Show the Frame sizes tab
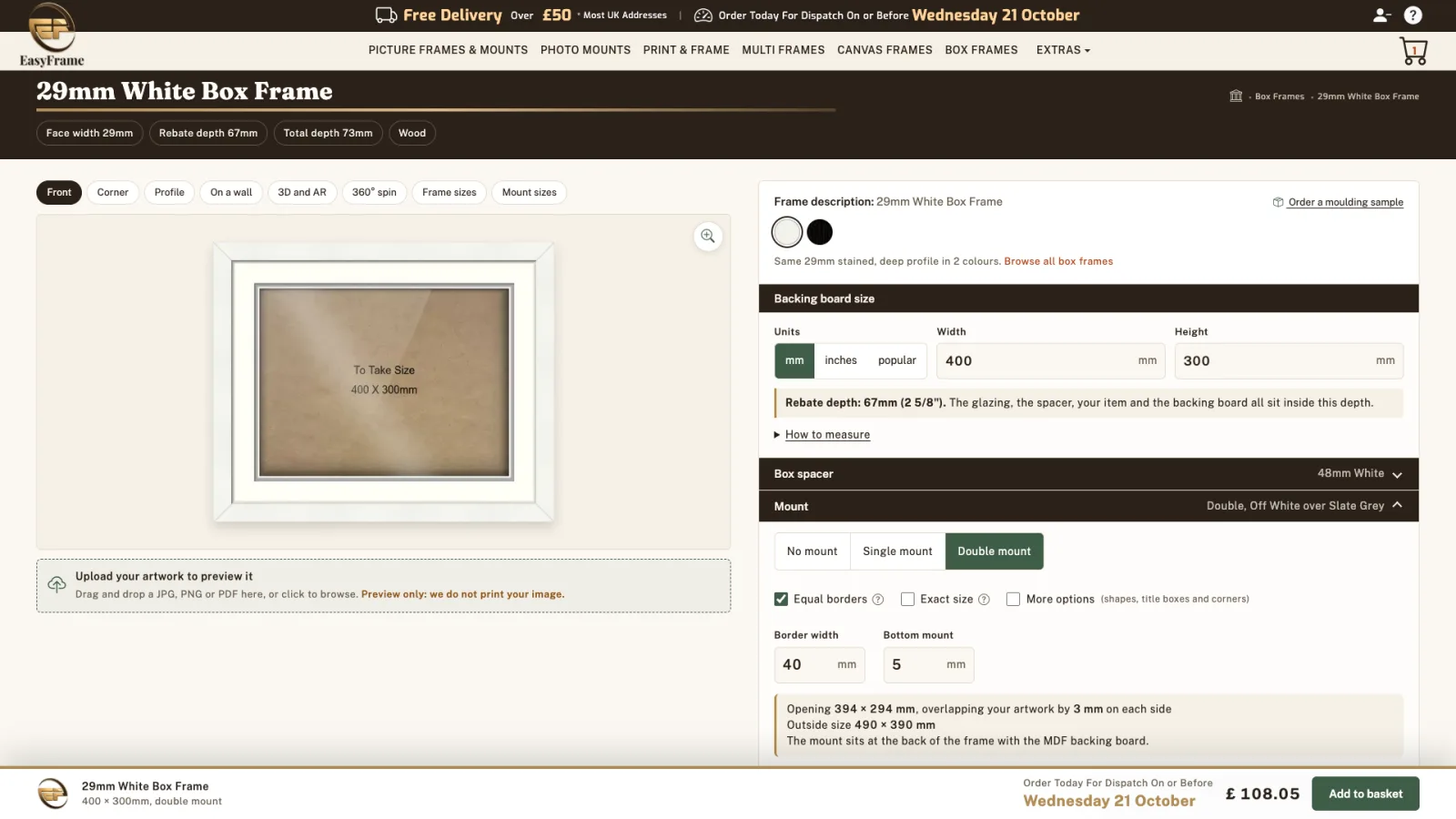Image resolution: width=1456 pixels, height=819 pixels. pyautogui.click(x=450, y=192)
